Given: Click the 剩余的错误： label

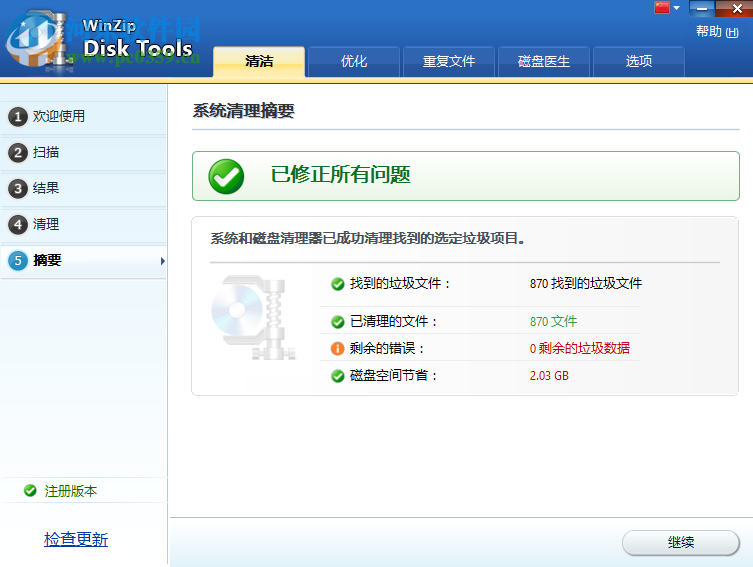Looking at the screenshot, I should coord(387,348).
